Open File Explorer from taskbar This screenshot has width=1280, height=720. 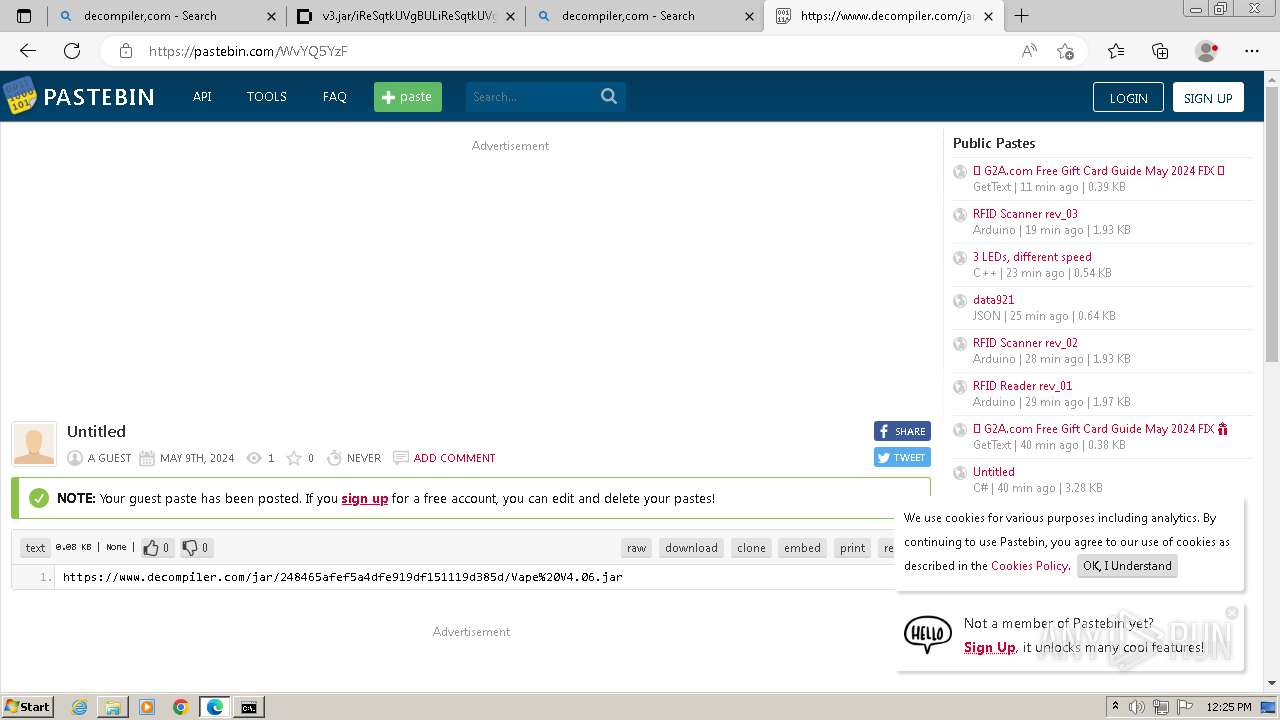[x=113, y=707]
